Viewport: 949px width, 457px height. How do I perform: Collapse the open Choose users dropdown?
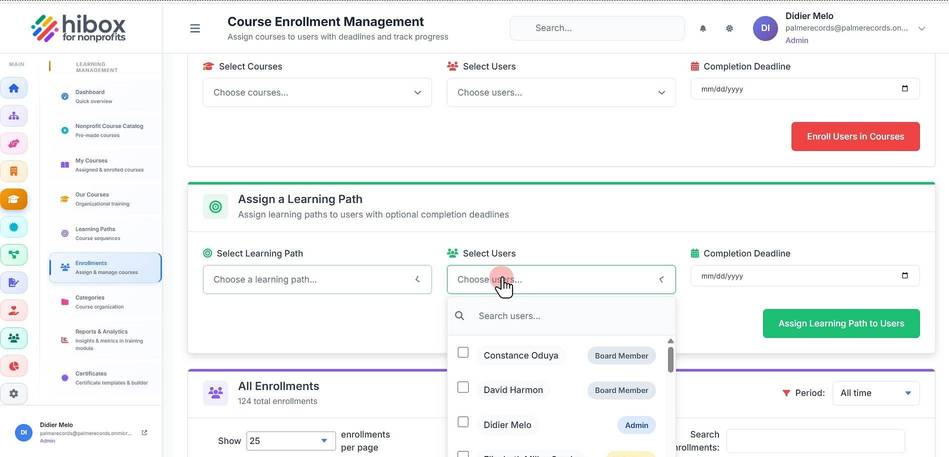coord(561,280)
